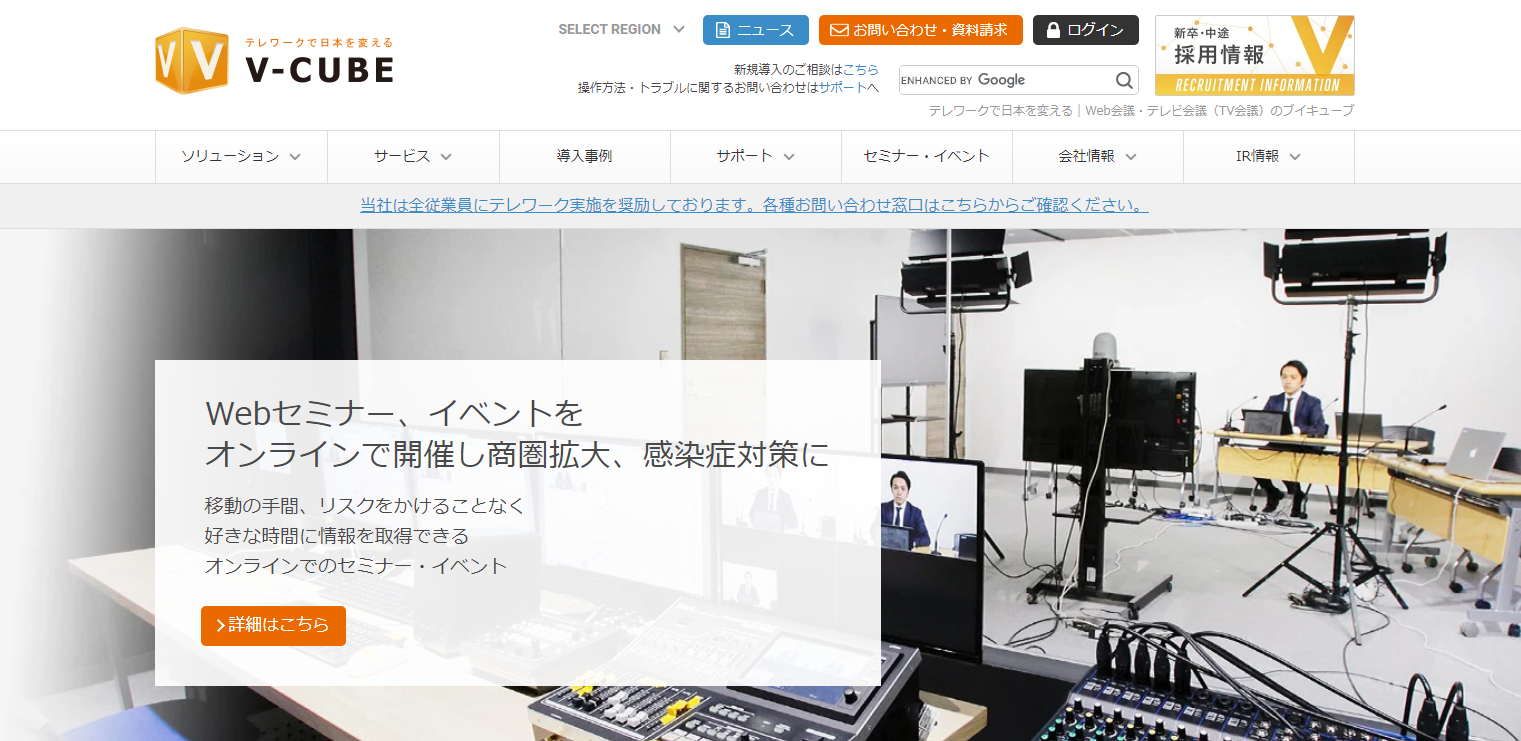Click the envelope icon for お問い合わせ・資料請求
The image size is (1521, 741).
coord(839,30)
